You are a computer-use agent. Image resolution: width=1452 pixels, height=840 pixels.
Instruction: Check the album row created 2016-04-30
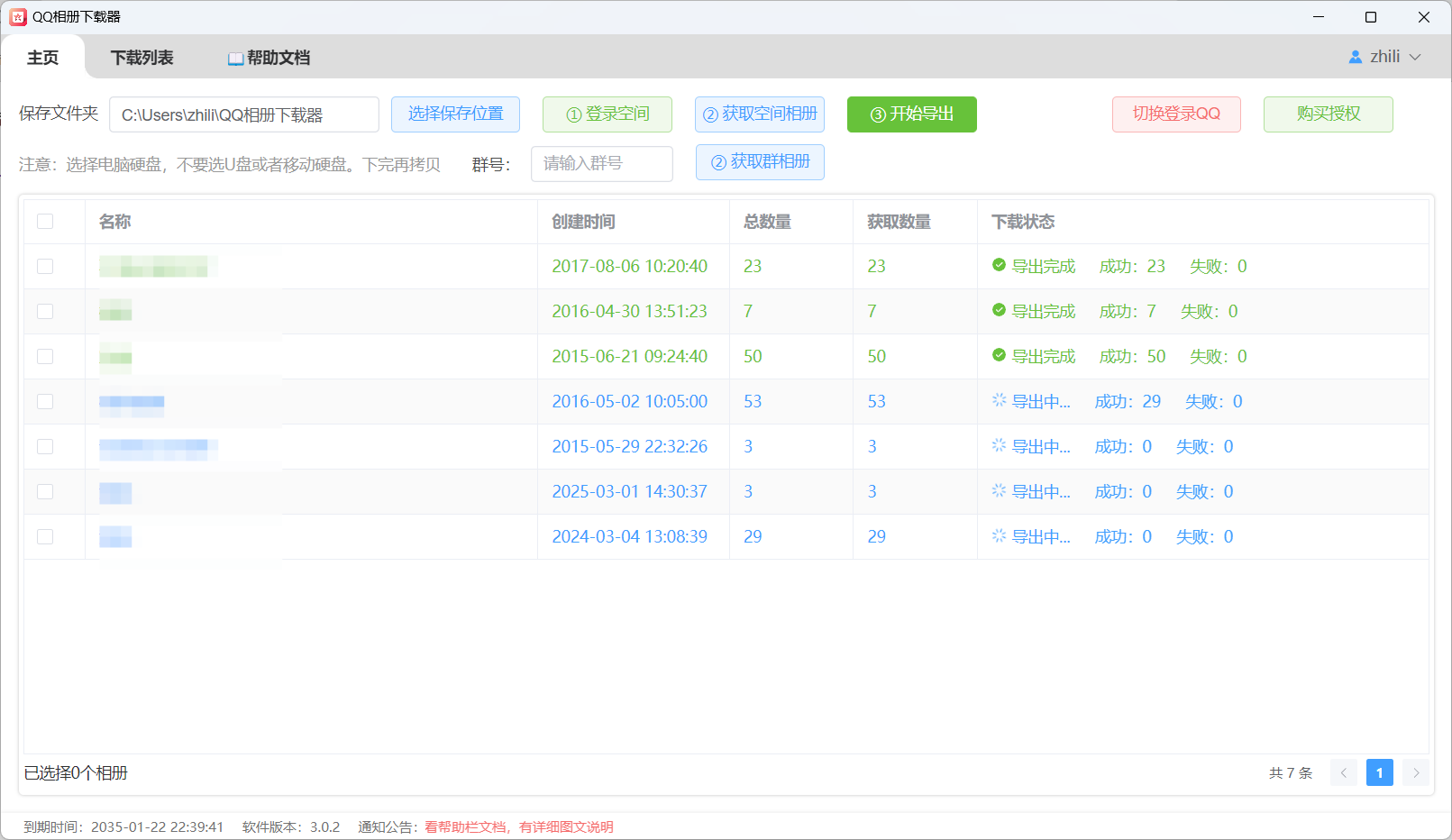click(45, 312)
